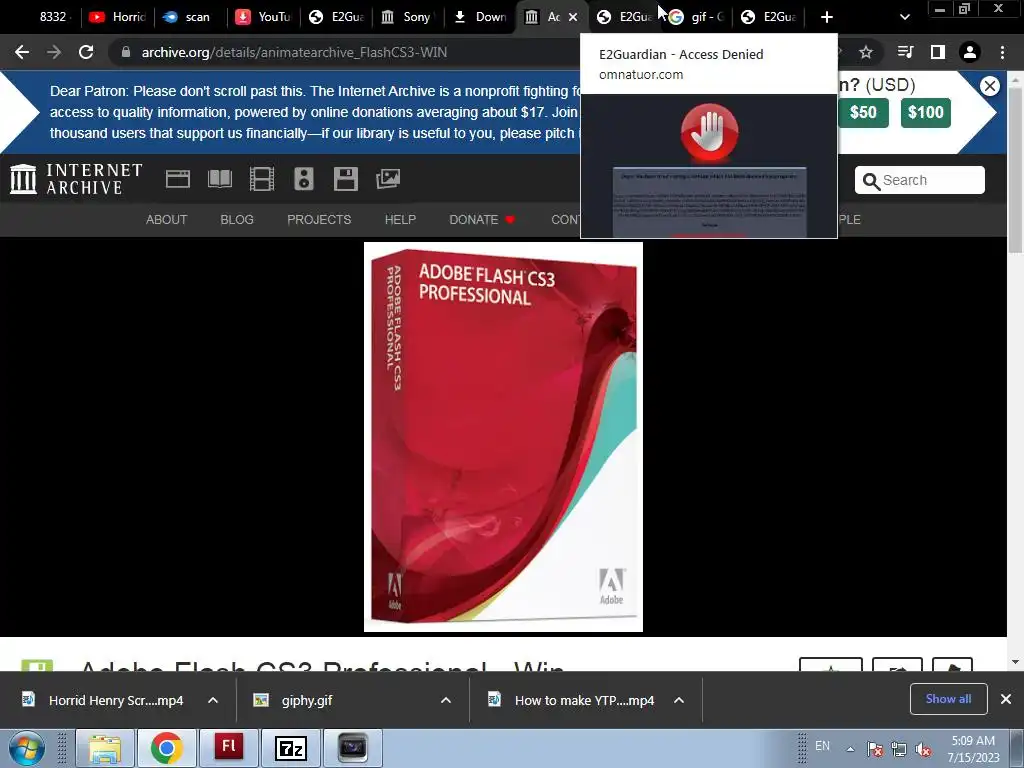
Task: Open Internet Archive web section icon
Action: [x=178, y=179]
